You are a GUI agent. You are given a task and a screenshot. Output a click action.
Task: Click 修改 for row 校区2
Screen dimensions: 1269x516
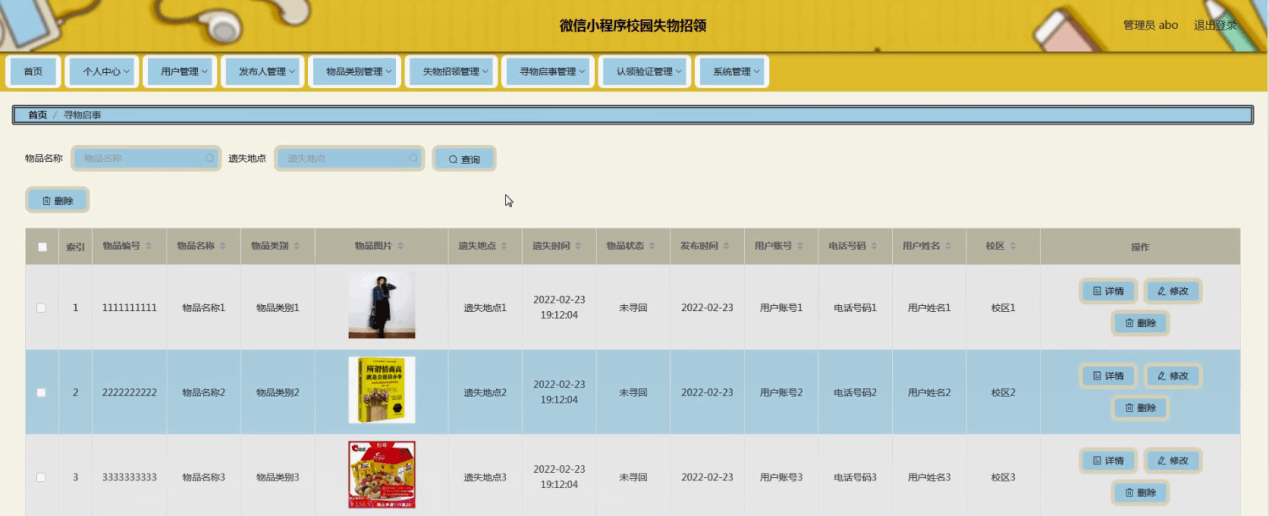1172,376
